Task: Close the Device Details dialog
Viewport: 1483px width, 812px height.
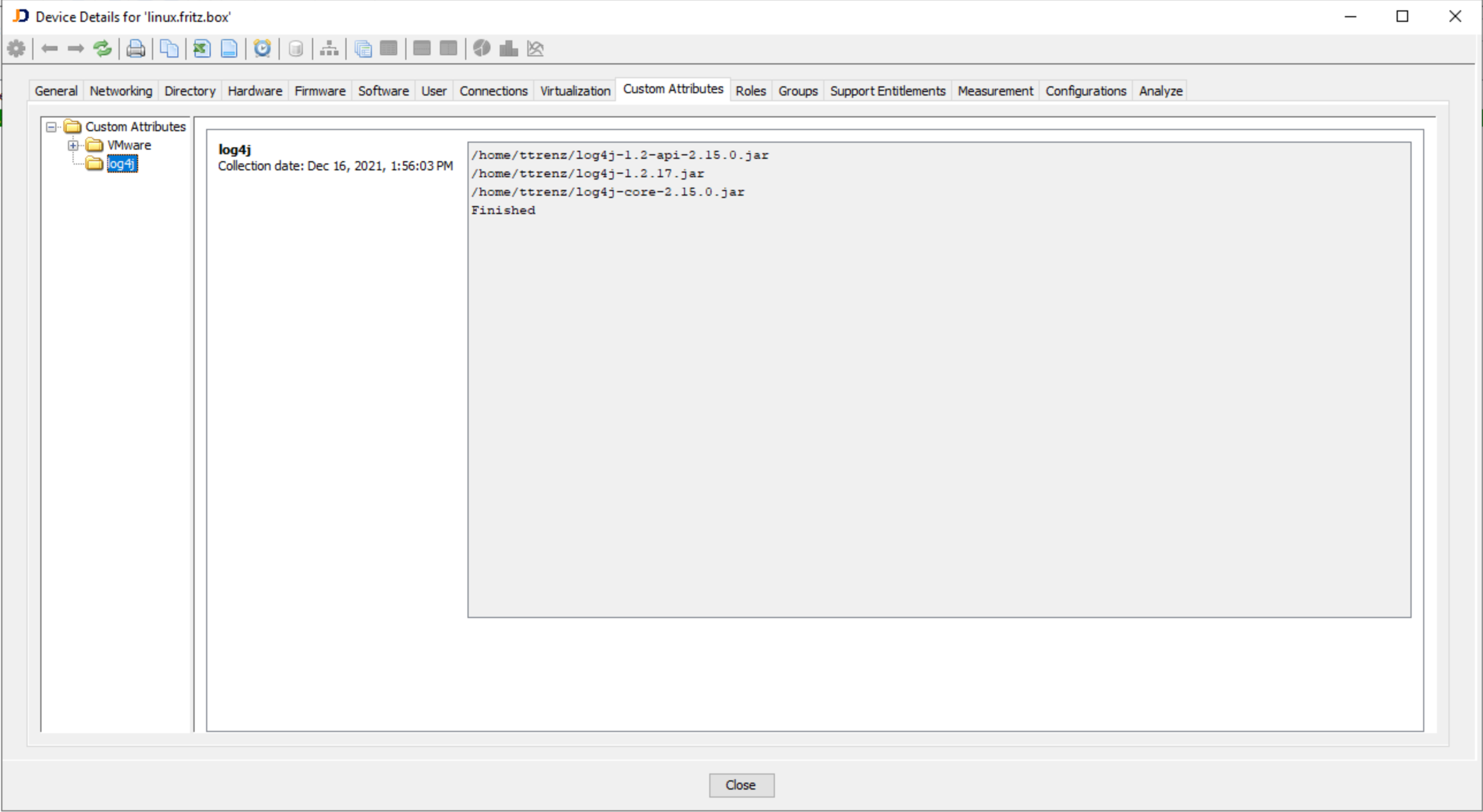Action: coord(741,785)
